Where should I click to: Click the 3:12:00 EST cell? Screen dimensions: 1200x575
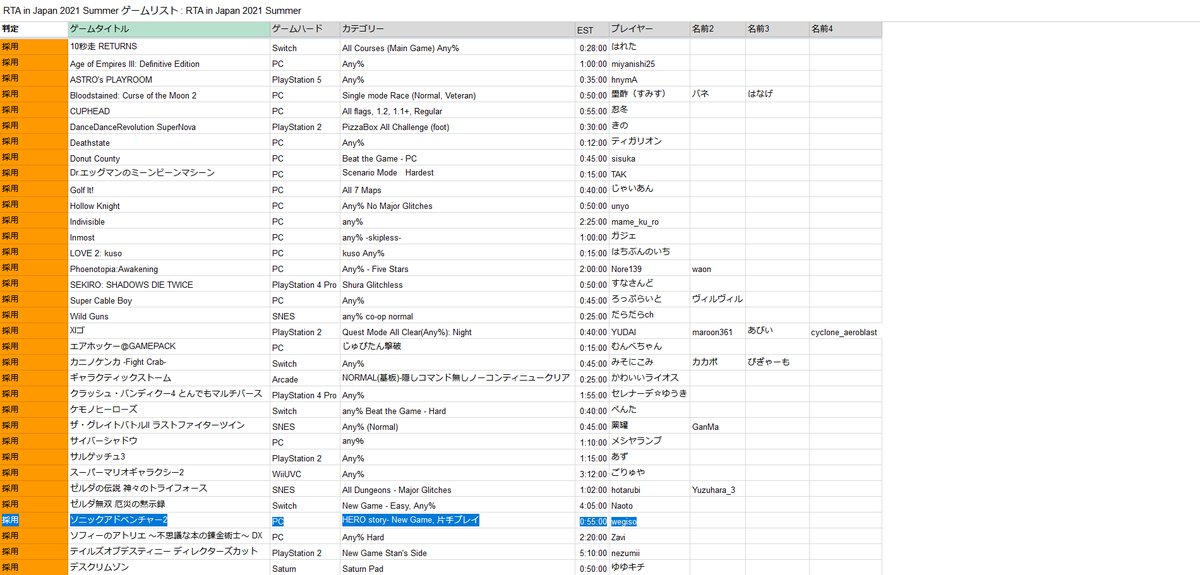coord(591,473)
